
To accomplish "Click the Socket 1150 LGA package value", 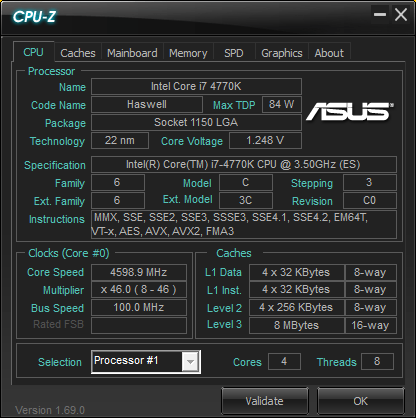I will tap(196, 122).
